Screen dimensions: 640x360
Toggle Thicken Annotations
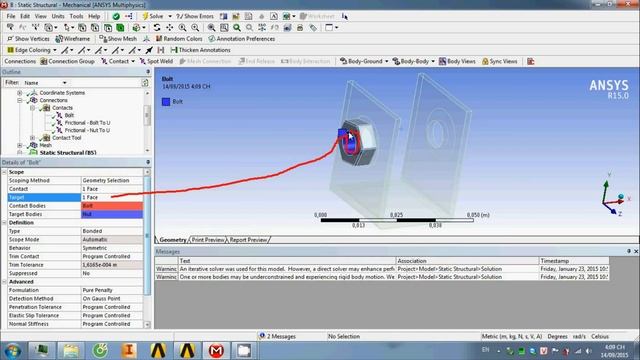point(200,50)
